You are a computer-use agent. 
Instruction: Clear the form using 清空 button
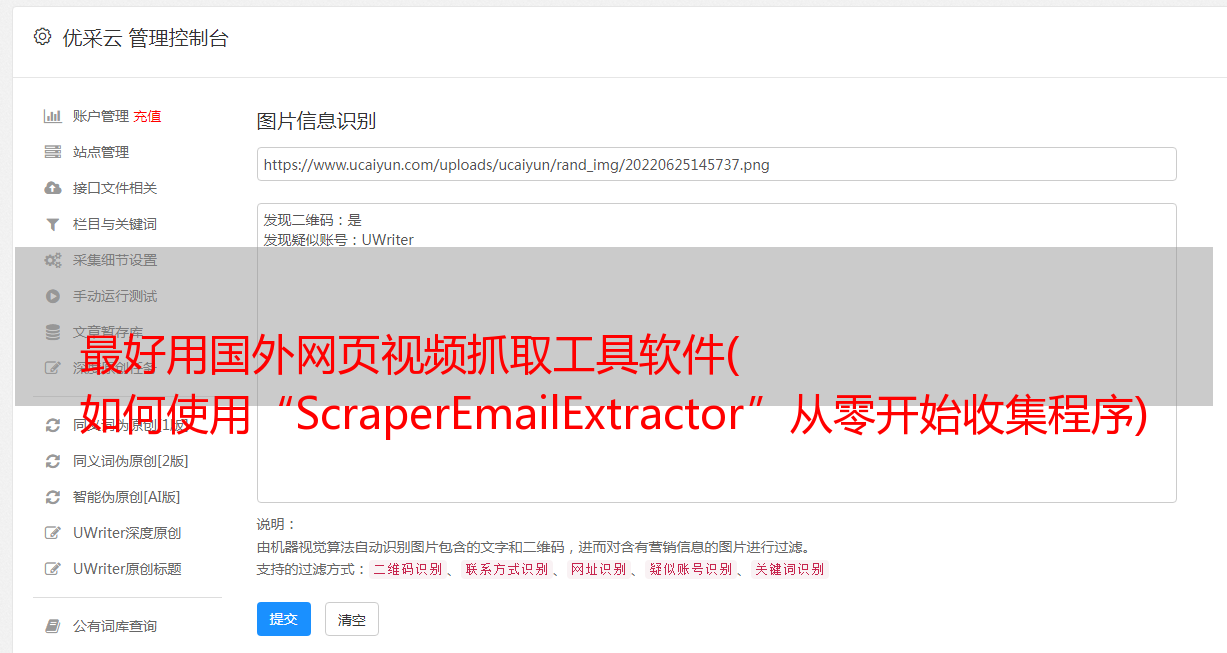pyautogui.click(x=352, y=619)
